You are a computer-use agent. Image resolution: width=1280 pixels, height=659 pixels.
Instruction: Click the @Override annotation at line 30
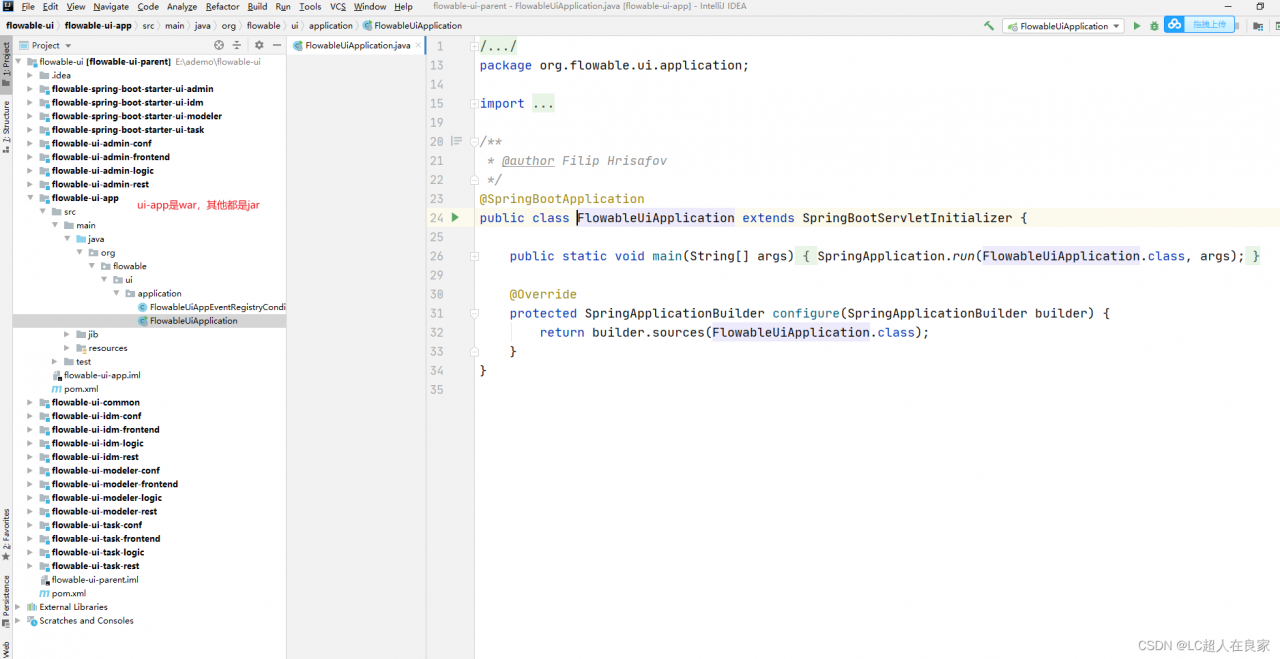coord(543,294)
